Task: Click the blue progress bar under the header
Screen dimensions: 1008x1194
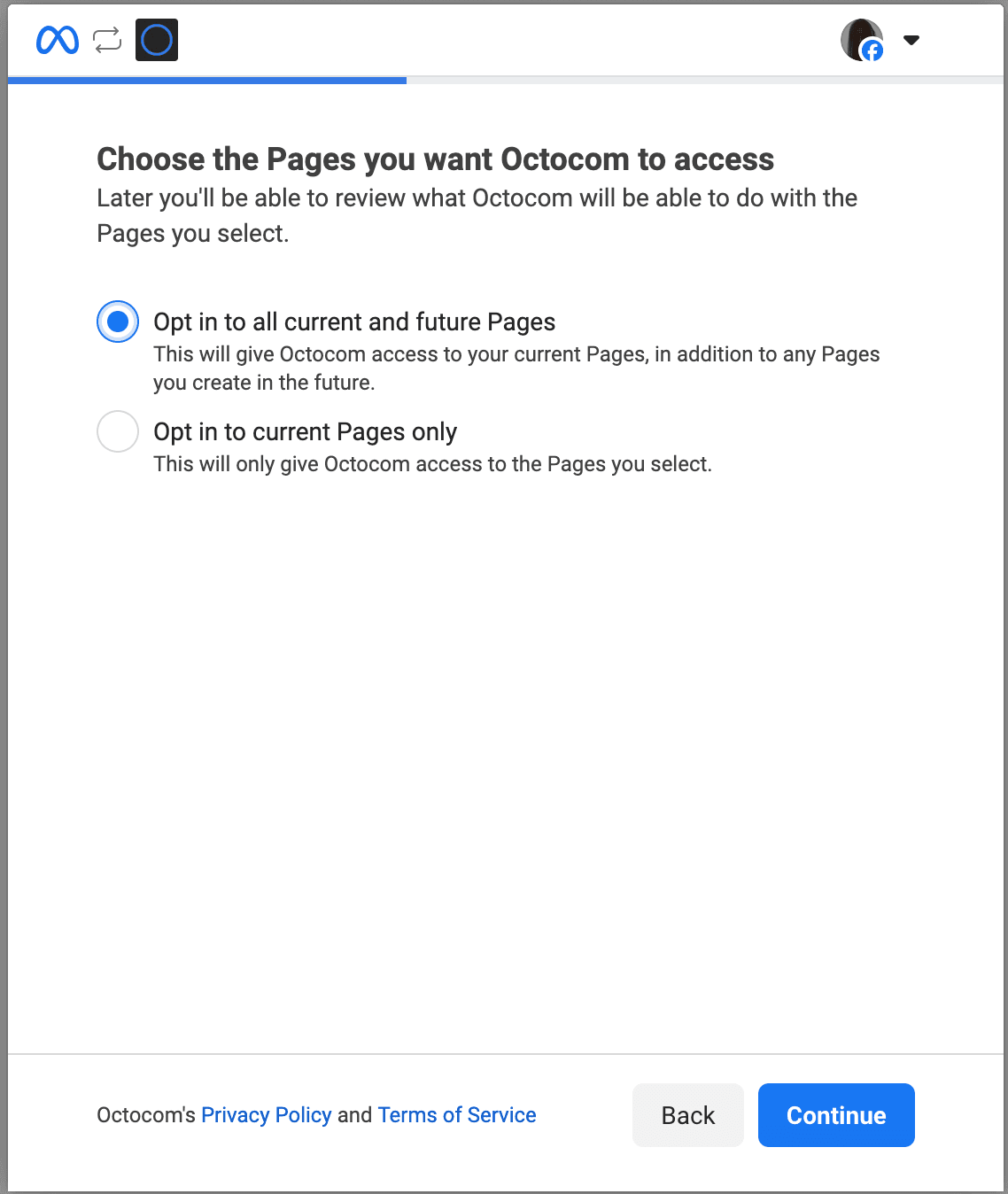Action: (x=207, y=81)
